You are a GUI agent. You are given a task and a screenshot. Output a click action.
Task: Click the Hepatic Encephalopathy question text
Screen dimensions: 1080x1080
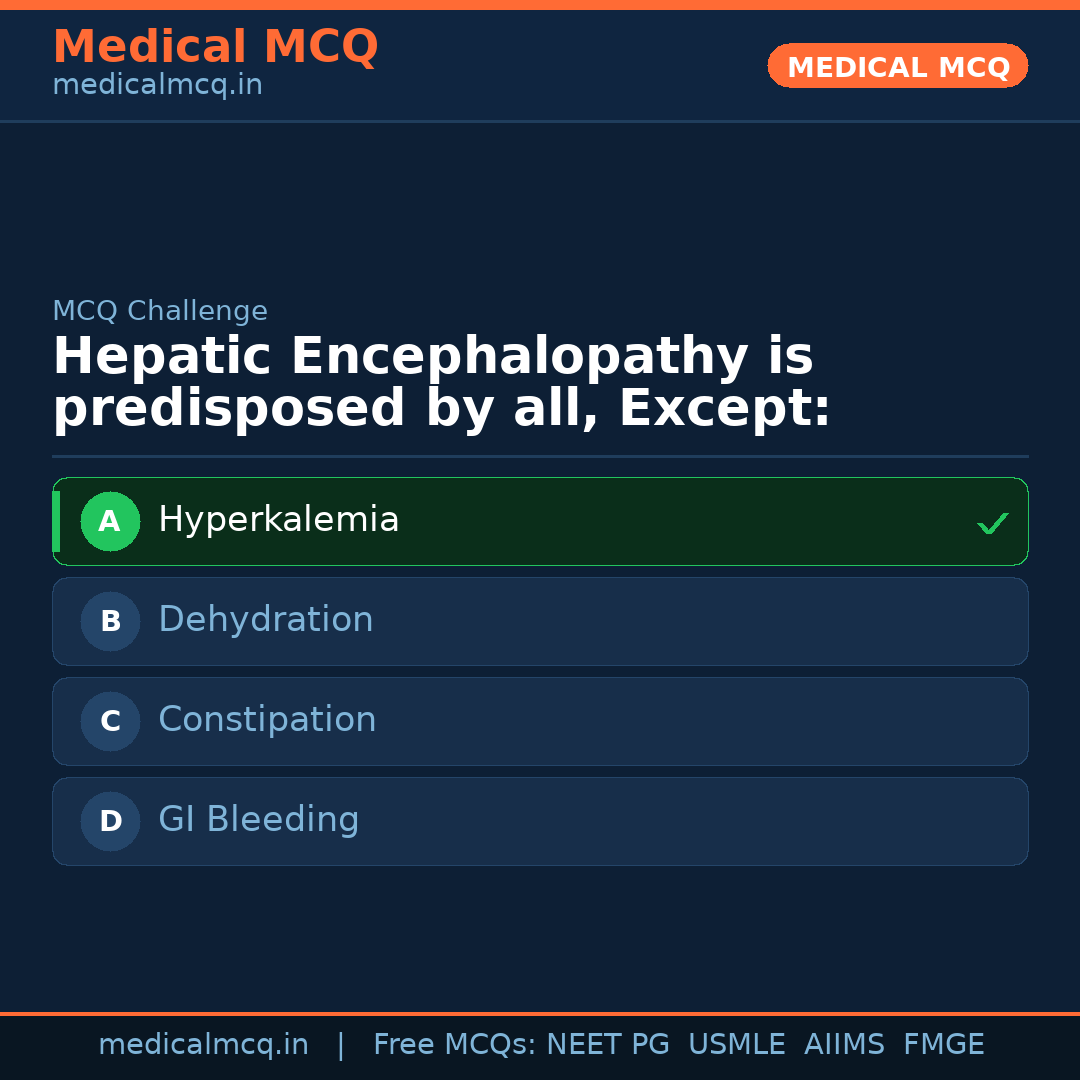point(441,383)
